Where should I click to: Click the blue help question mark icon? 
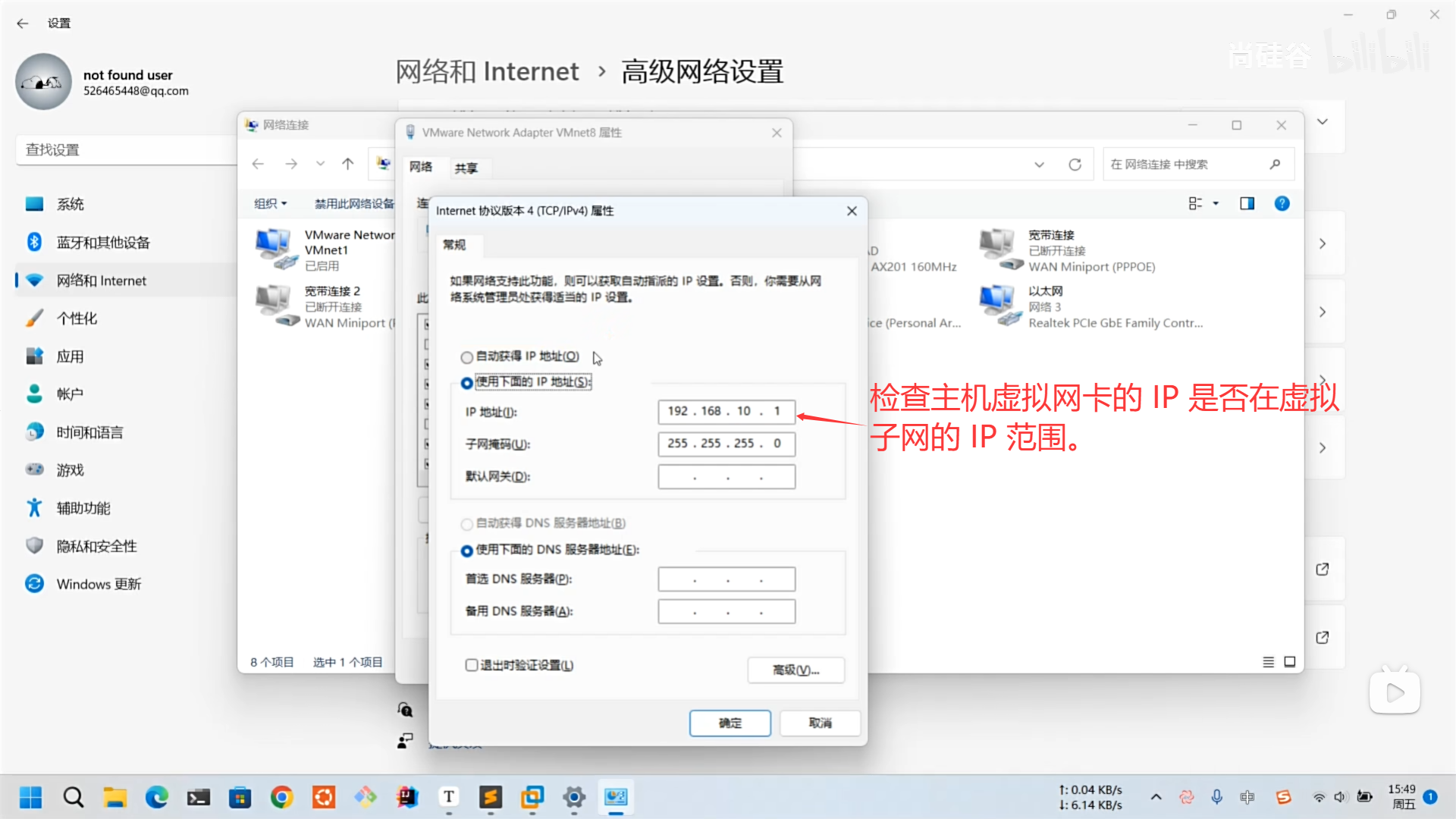pos(1282,203)
